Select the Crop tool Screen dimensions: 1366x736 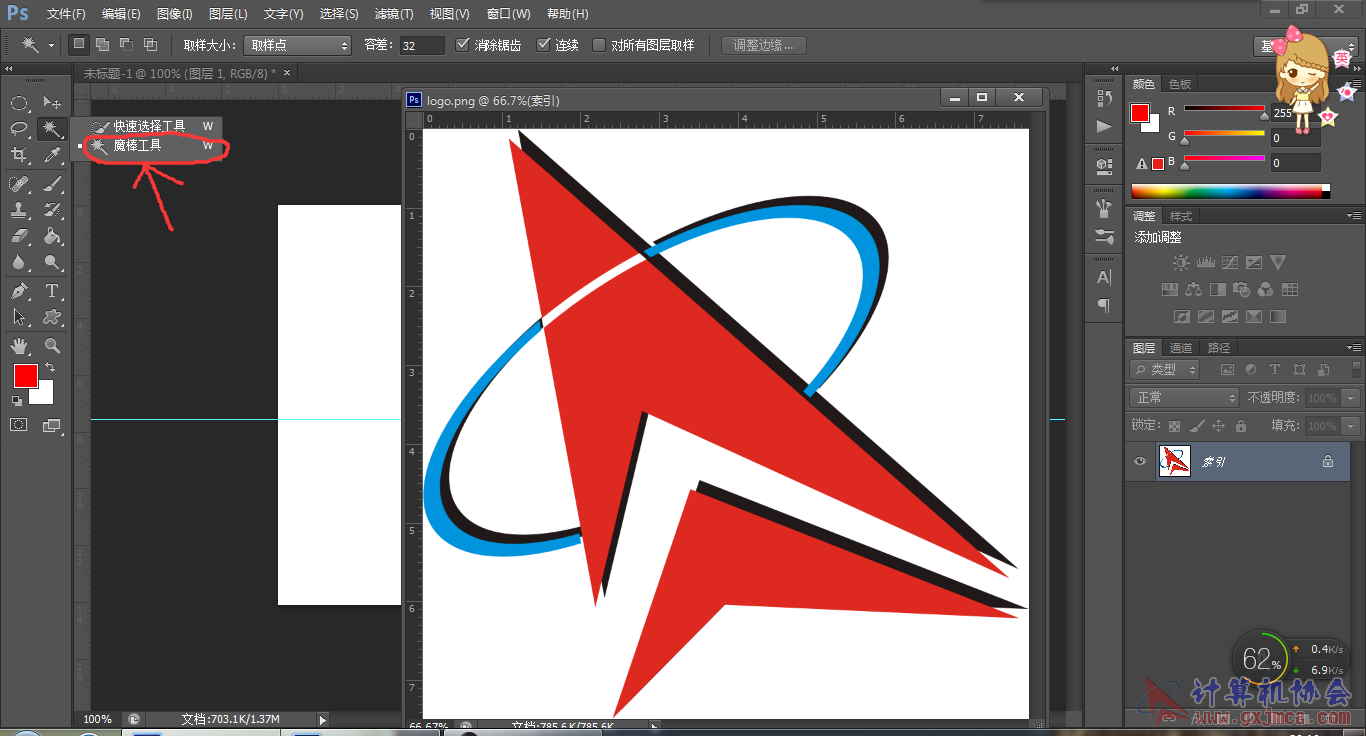(19, 155)
